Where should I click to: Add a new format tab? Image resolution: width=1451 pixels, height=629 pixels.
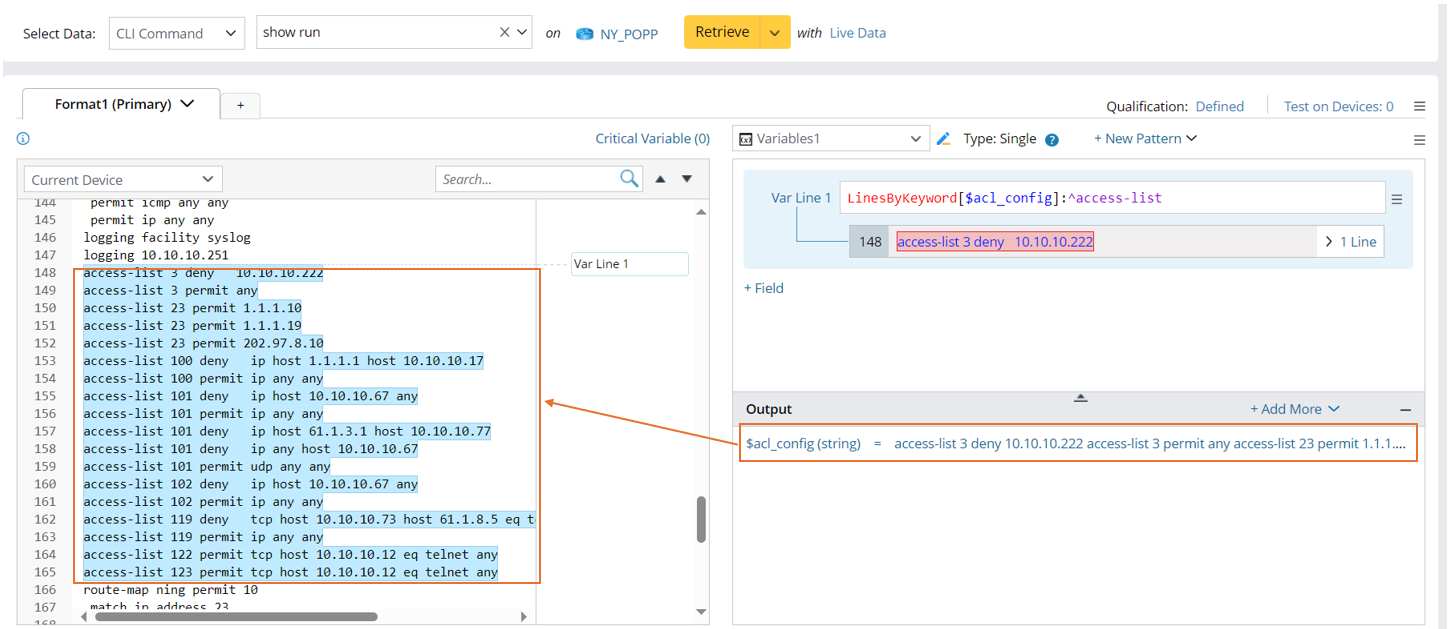click(240, 105)
